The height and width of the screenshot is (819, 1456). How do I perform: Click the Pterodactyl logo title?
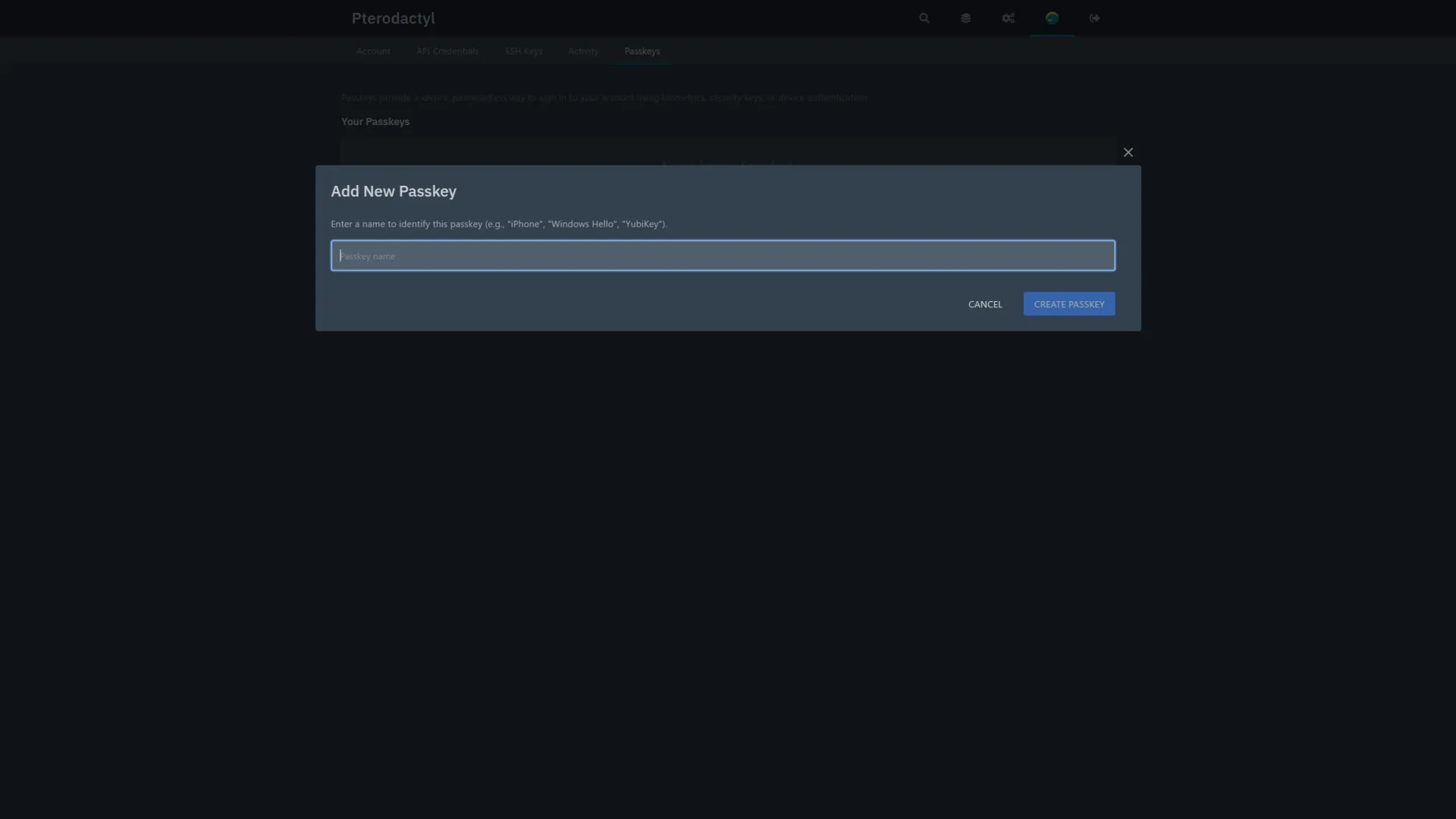point(393,18)
